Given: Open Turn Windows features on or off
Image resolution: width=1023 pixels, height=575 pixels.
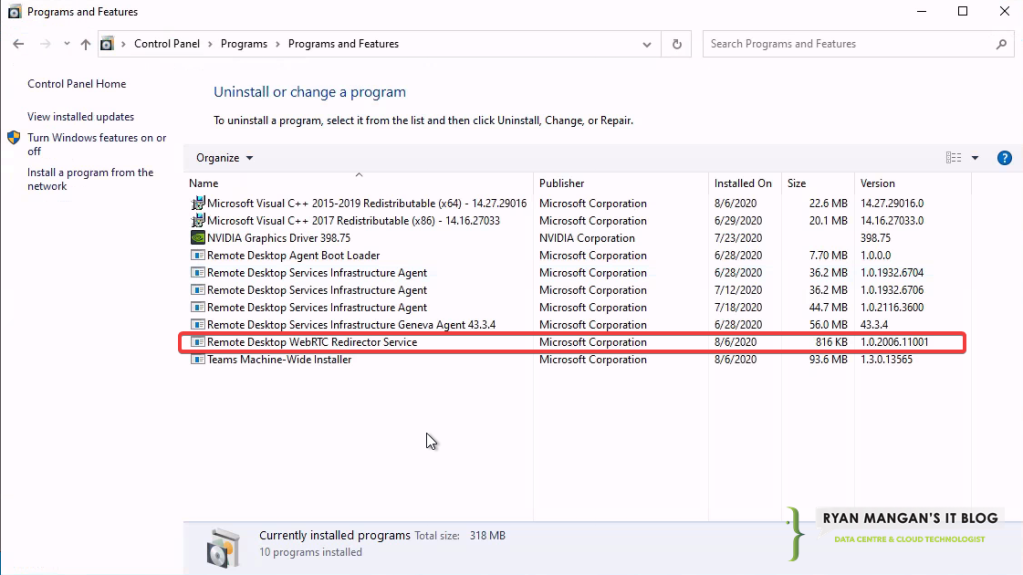Looking at the screenshot, I should click(x=97, y=144).
